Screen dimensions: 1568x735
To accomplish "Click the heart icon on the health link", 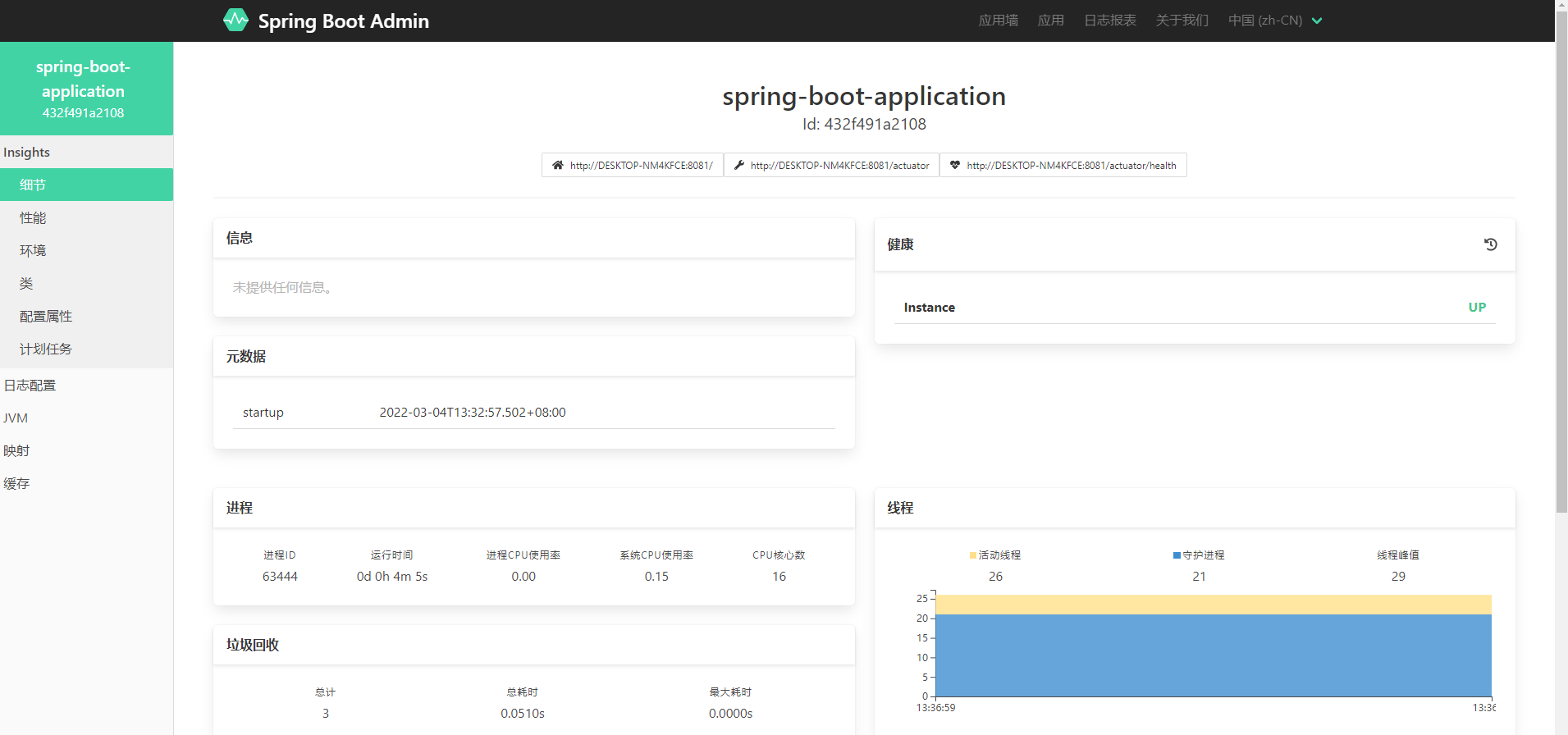I will click(955, 165).
